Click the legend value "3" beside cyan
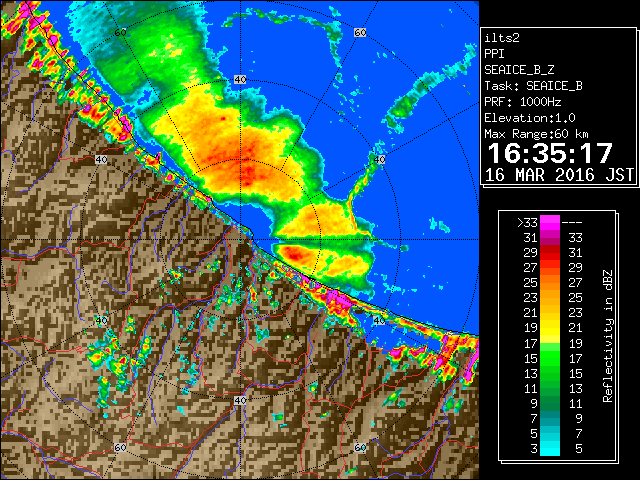Screen dimensions: 640x480 click(x=534, y=449)
